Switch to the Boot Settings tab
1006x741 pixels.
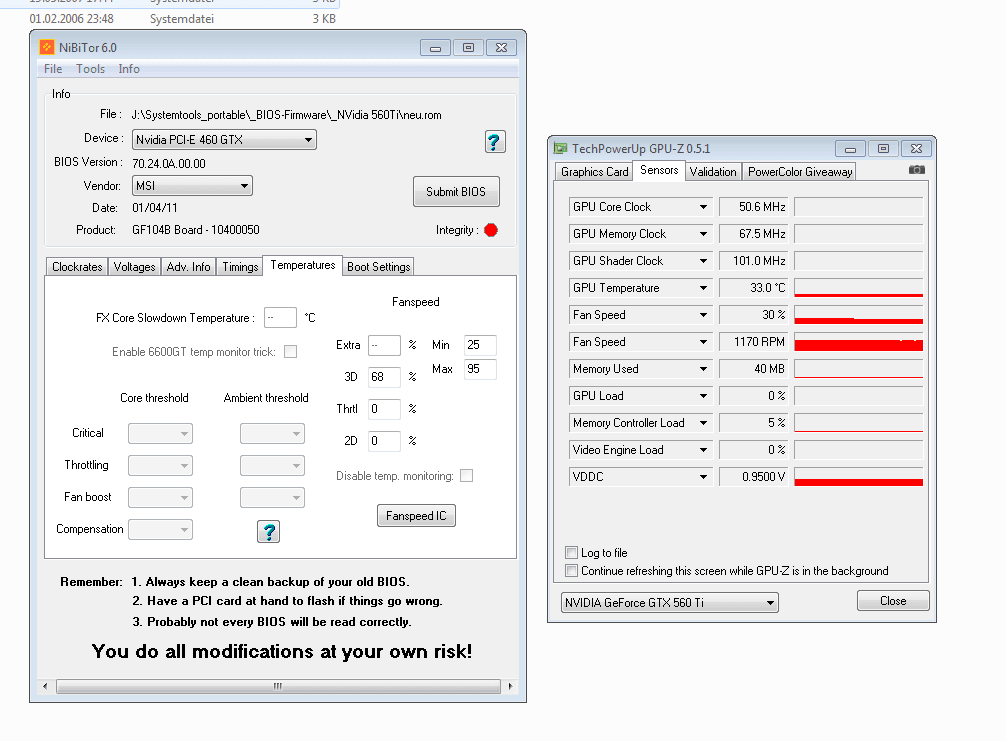click(x=379, y=266)
